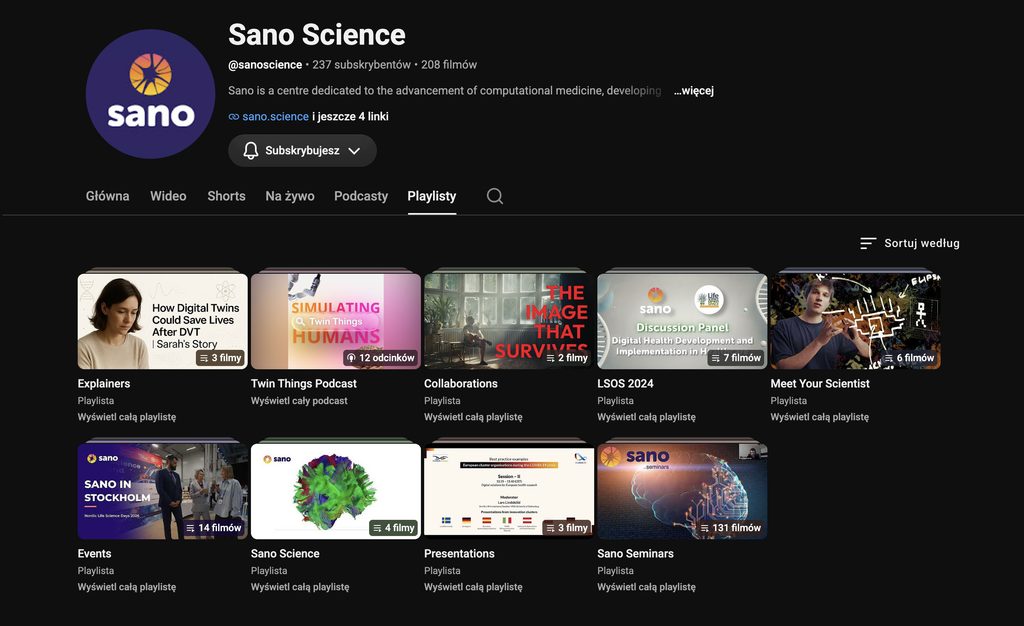Click the '4 filmy' badge on Sano Science
Image resolution: width=1024 pixels, height=626 pixels.
(x=393, y=527)
